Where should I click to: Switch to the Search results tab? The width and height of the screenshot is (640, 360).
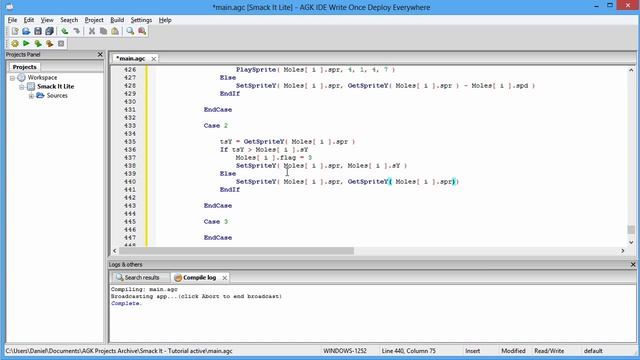[142, 278]
